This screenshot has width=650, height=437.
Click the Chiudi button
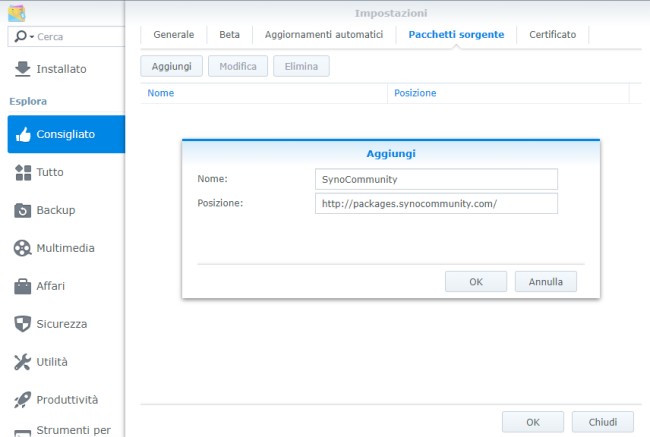click(x=603, y=422)
